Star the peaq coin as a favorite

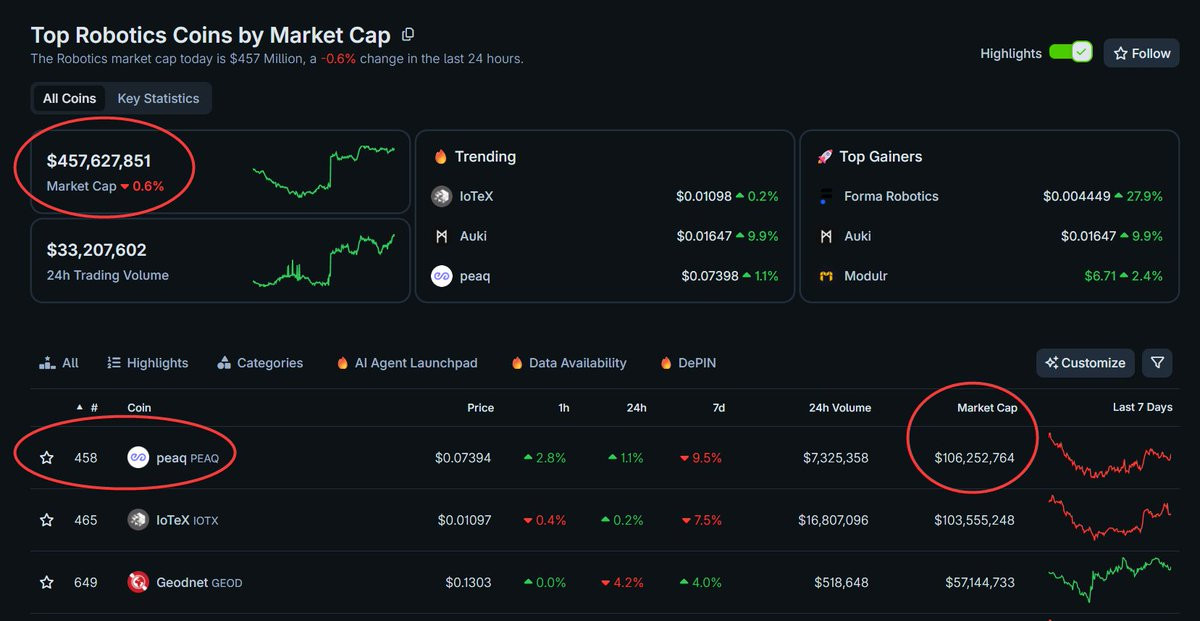pyautogui.click(x=46, y=458)
